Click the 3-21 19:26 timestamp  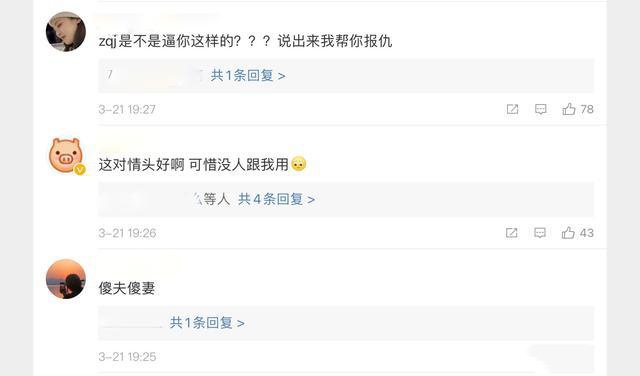[x=127, y=233]
